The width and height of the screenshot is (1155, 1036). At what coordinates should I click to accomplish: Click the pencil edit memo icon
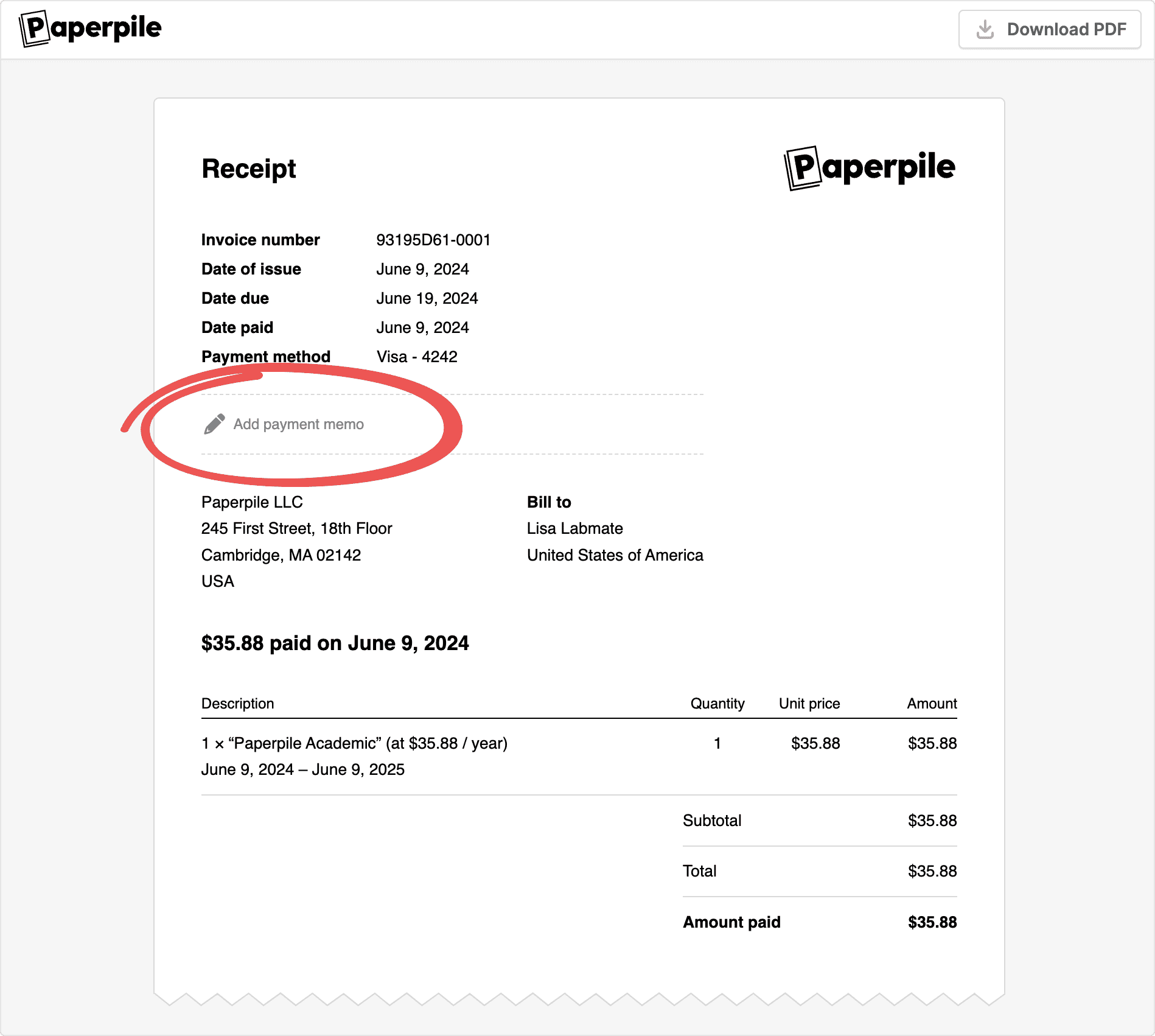[214, 424]
